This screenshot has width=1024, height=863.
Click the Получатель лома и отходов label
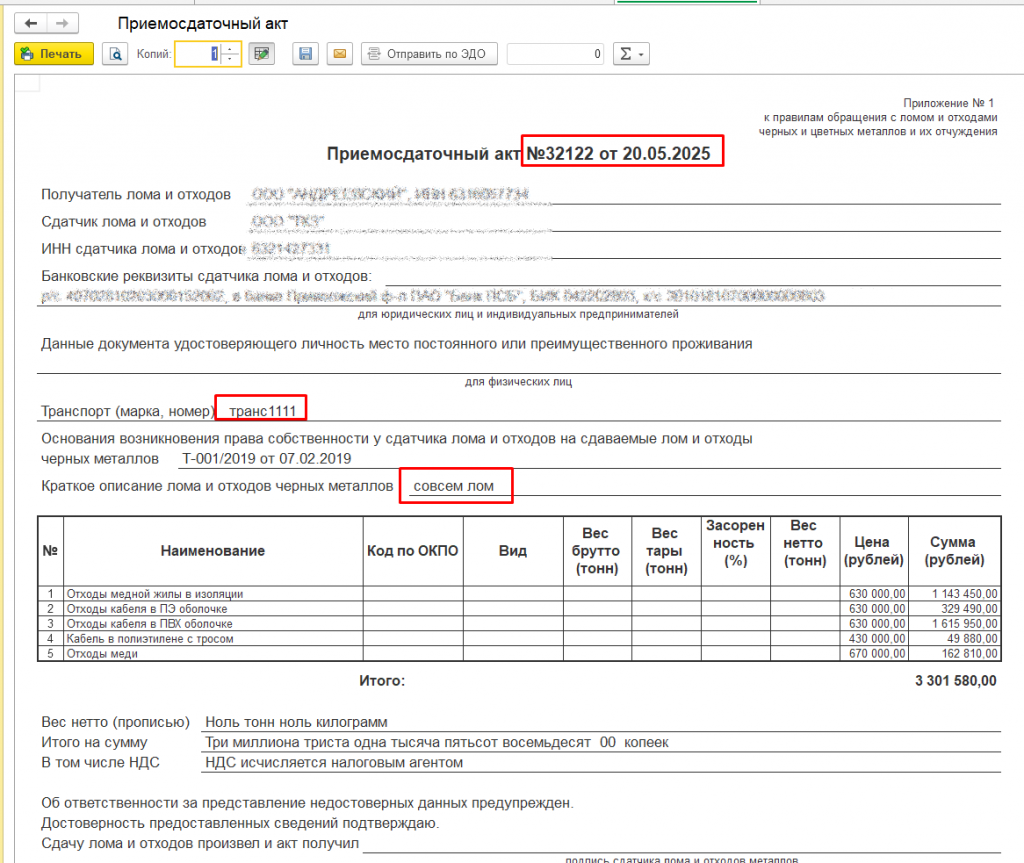(136, 195)
